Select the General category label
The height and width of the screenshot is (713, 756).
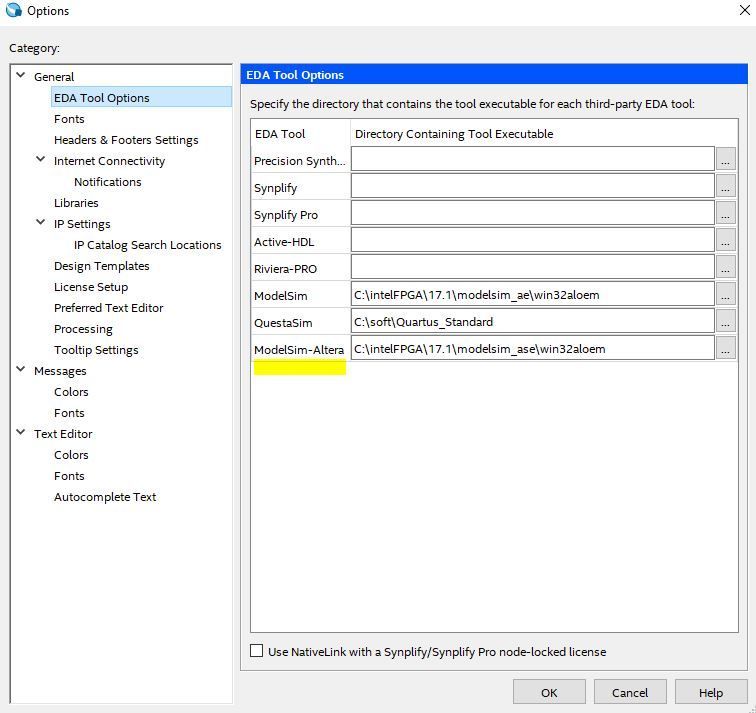coord(54,77)
